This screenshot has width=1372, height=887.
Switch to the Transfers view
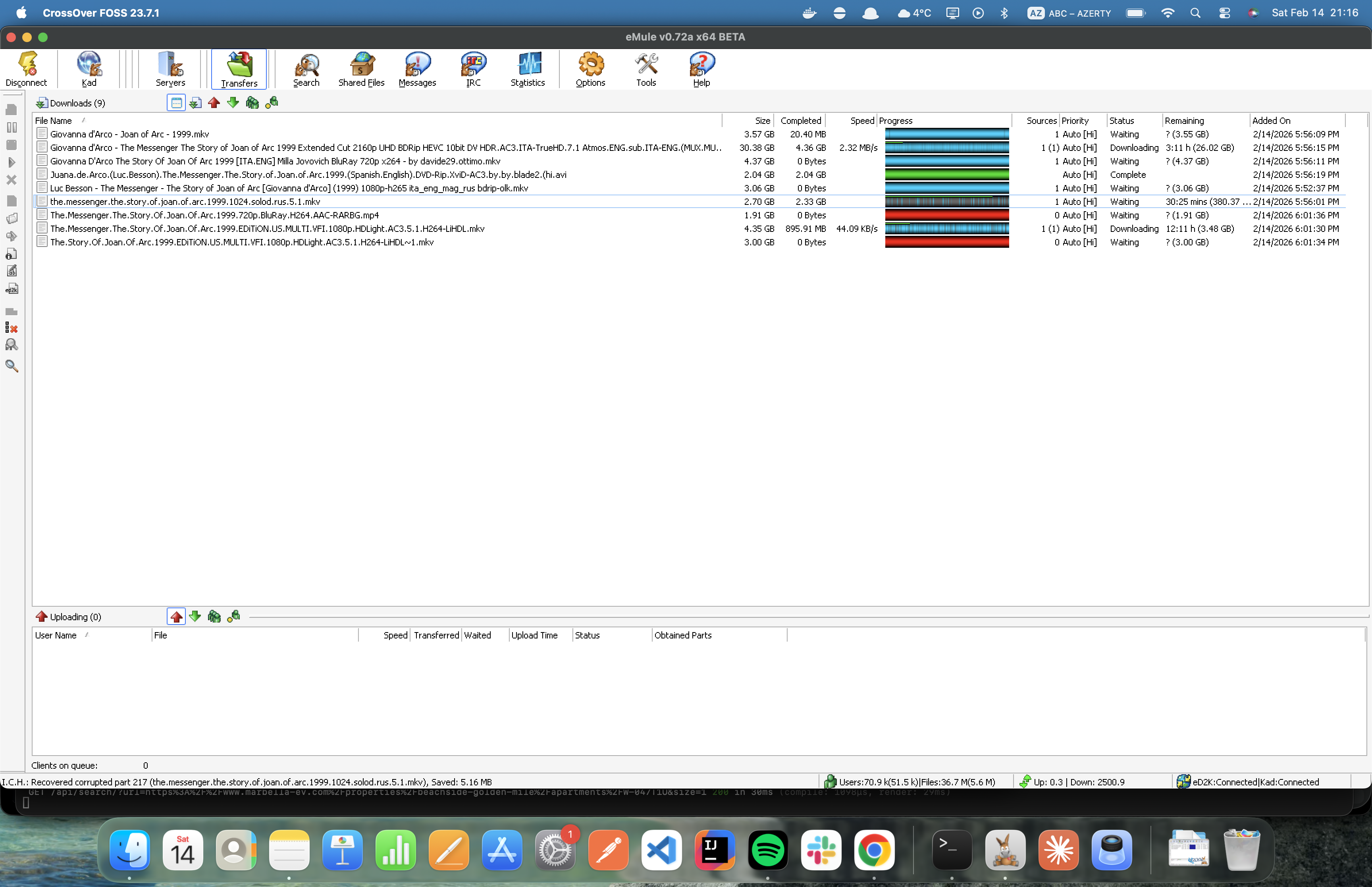[239, 69]
